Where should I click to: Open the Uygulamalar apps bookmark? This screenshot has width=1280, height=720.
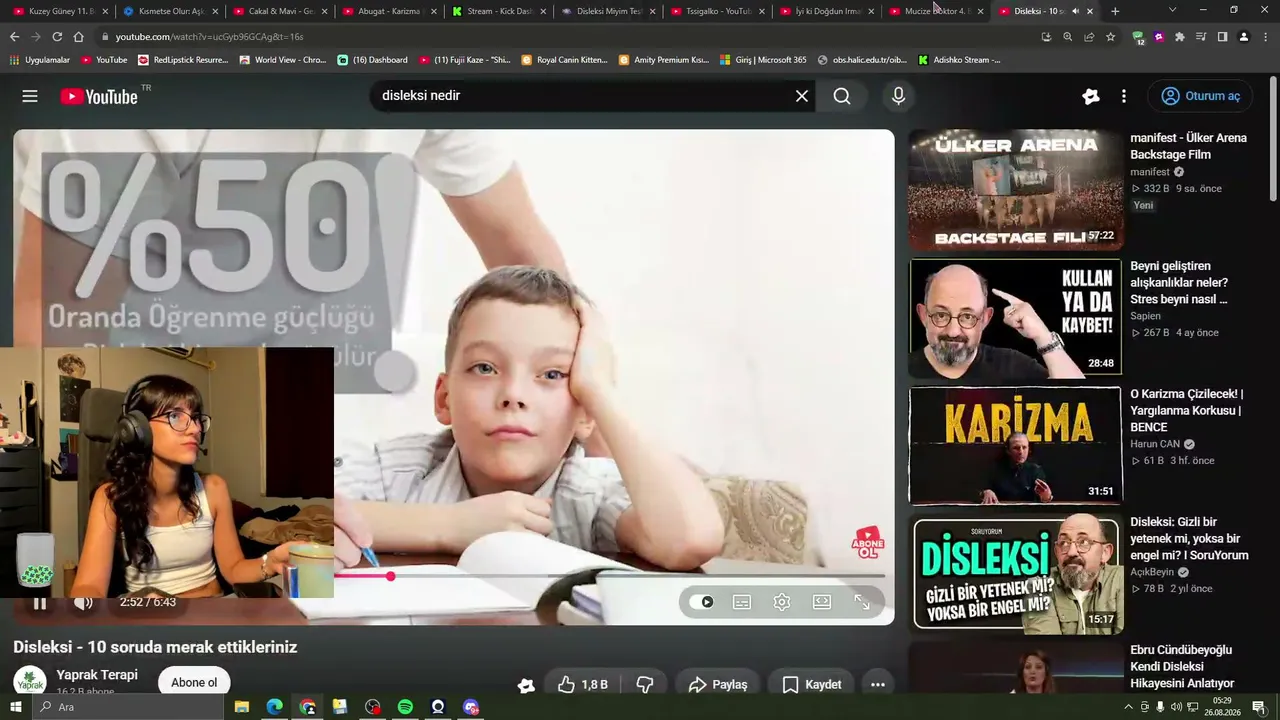[40, 60]
